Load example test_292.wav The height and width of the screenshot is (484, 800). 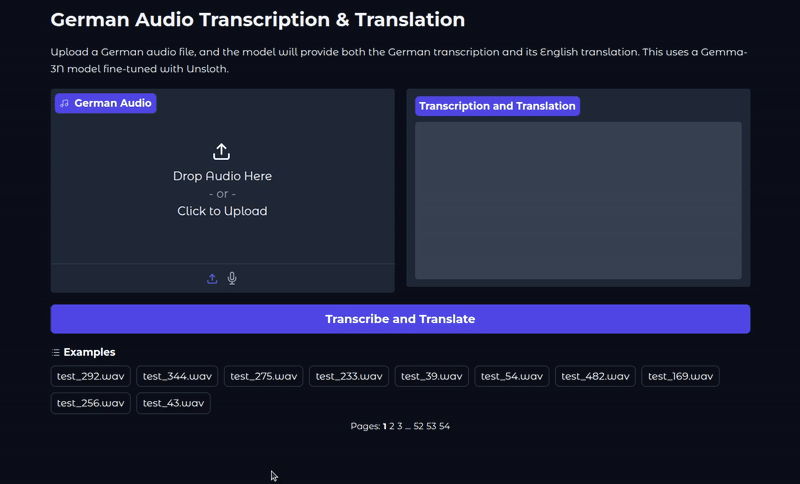[x=91, y=376]
